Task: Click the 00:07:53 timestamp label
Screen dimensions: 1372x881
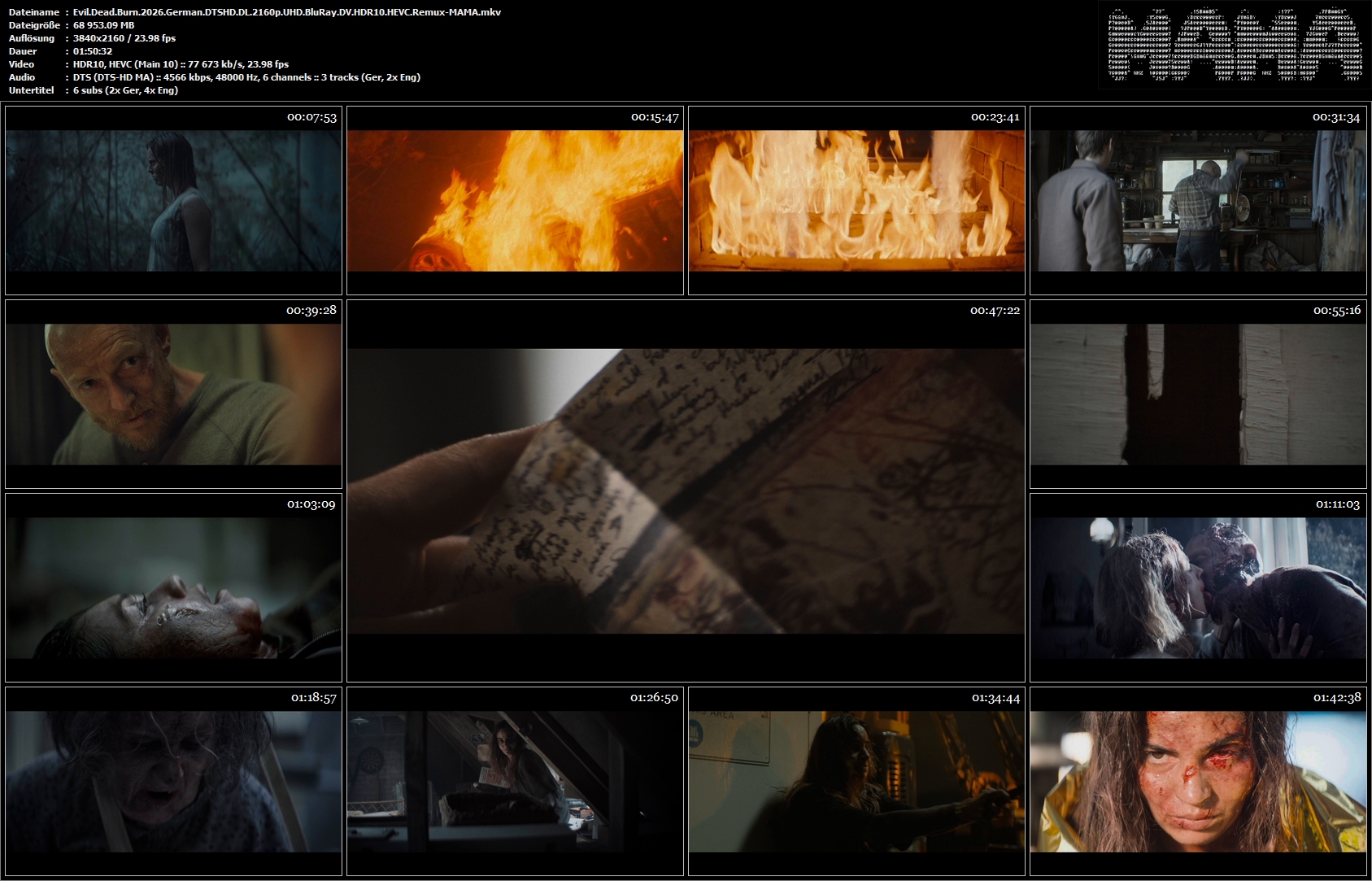Action: pyautogui.click(x=311, y=117)
